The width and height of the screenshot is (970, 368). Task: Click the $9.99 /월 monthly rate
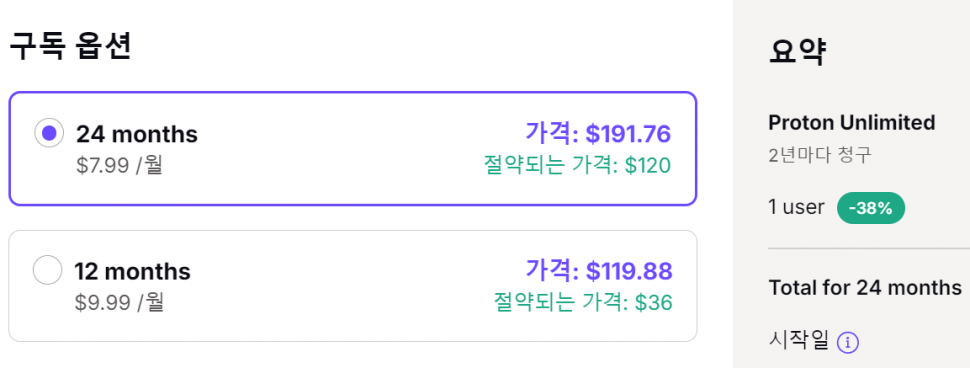tap(119, 302)
